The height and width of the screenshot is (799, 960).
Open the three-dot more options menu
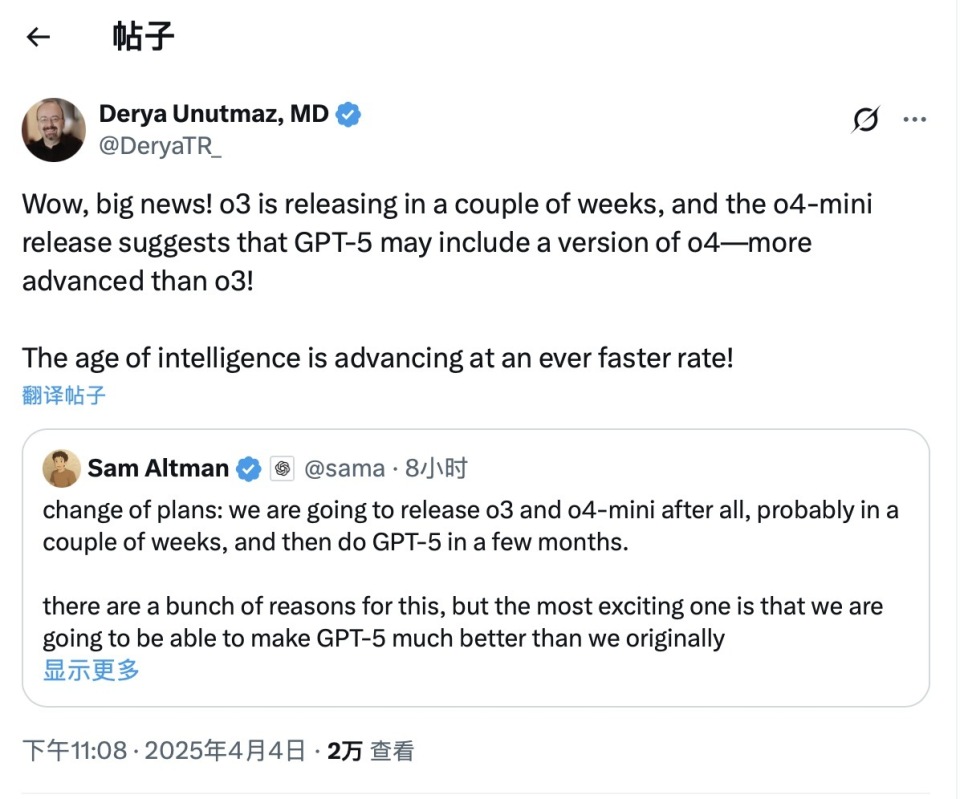[915, 119]
